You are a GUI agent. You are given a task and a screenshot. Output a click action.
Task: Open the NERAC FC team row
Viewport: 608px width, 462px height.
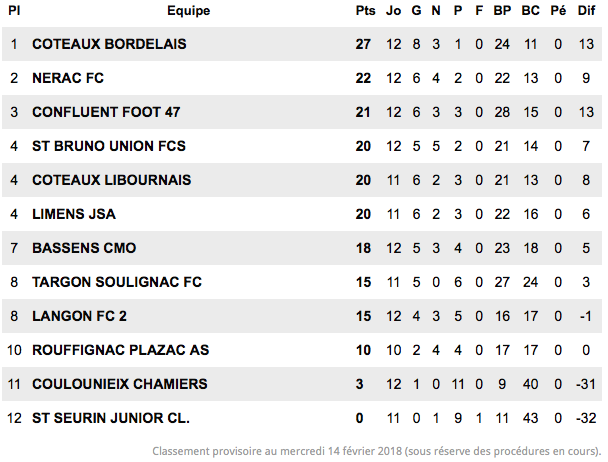pos(302,78)
